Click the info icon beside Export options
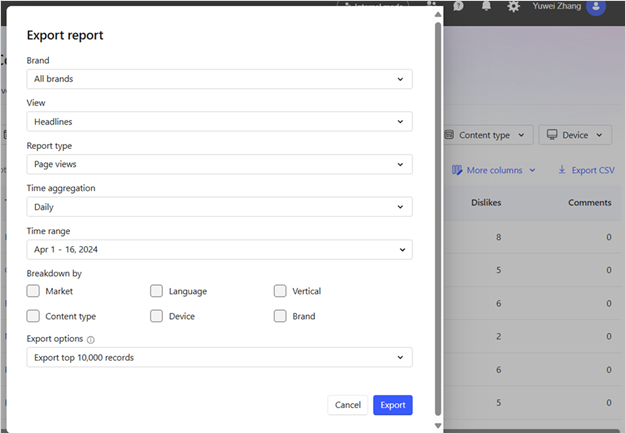626x434 pixels. pos(91,340)
